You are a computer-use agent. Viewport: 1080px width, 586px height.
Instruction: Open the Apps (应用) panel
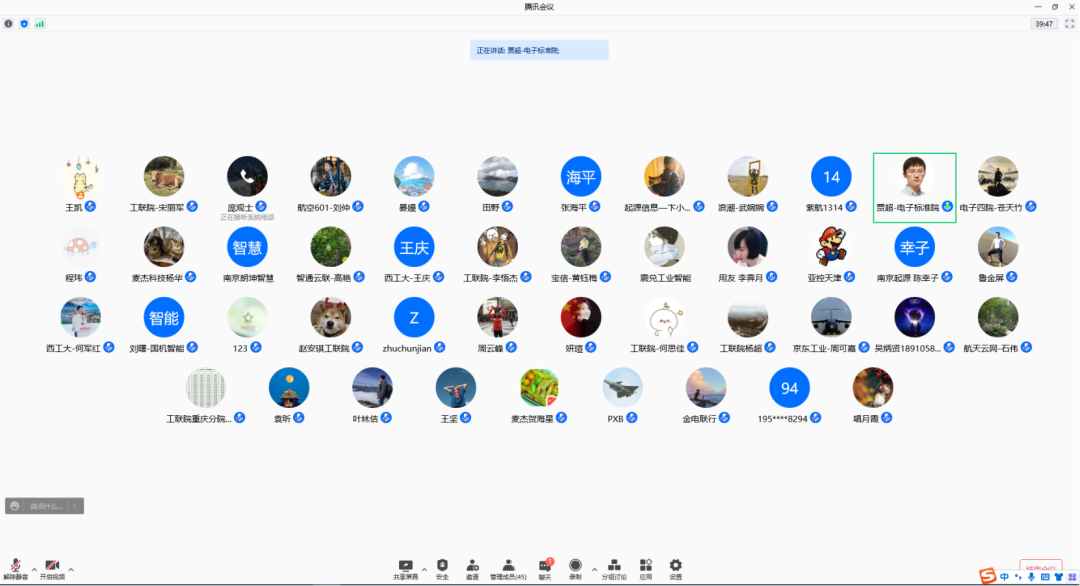point(646,568)
